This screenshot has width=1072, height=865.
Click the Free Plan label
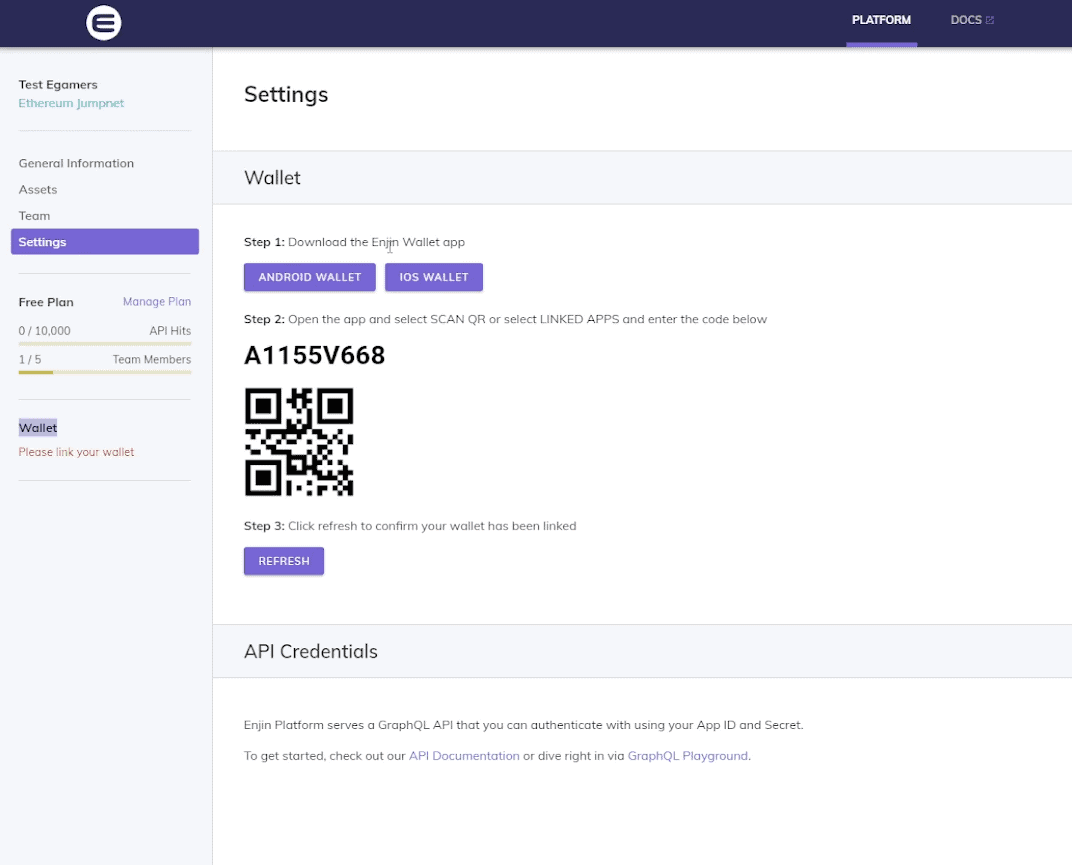click(x=46, y=302)
